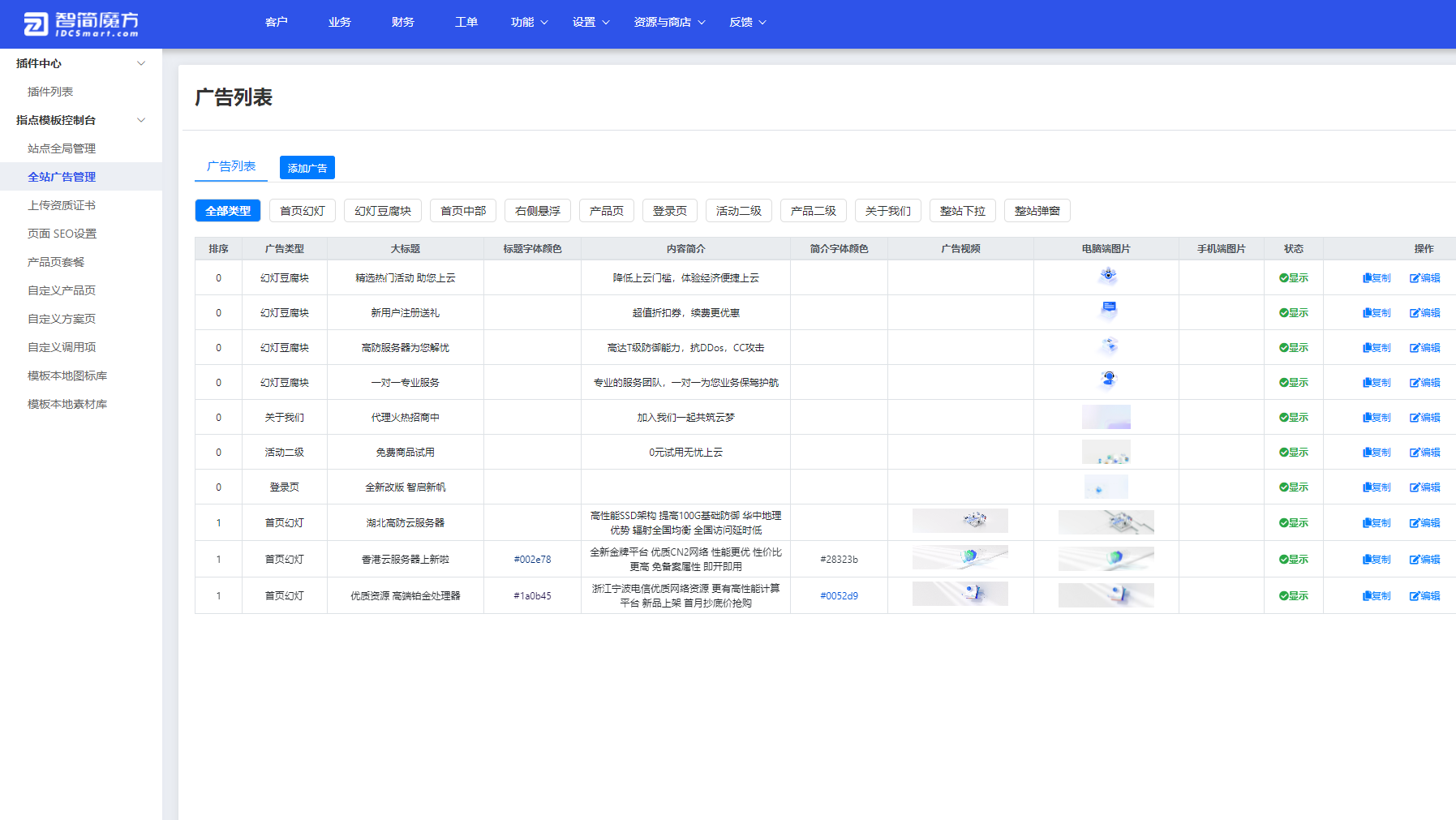
Task: Open the 香港云服务器上新啦 ad video thumbnail
Action: [x=960, y=558]
